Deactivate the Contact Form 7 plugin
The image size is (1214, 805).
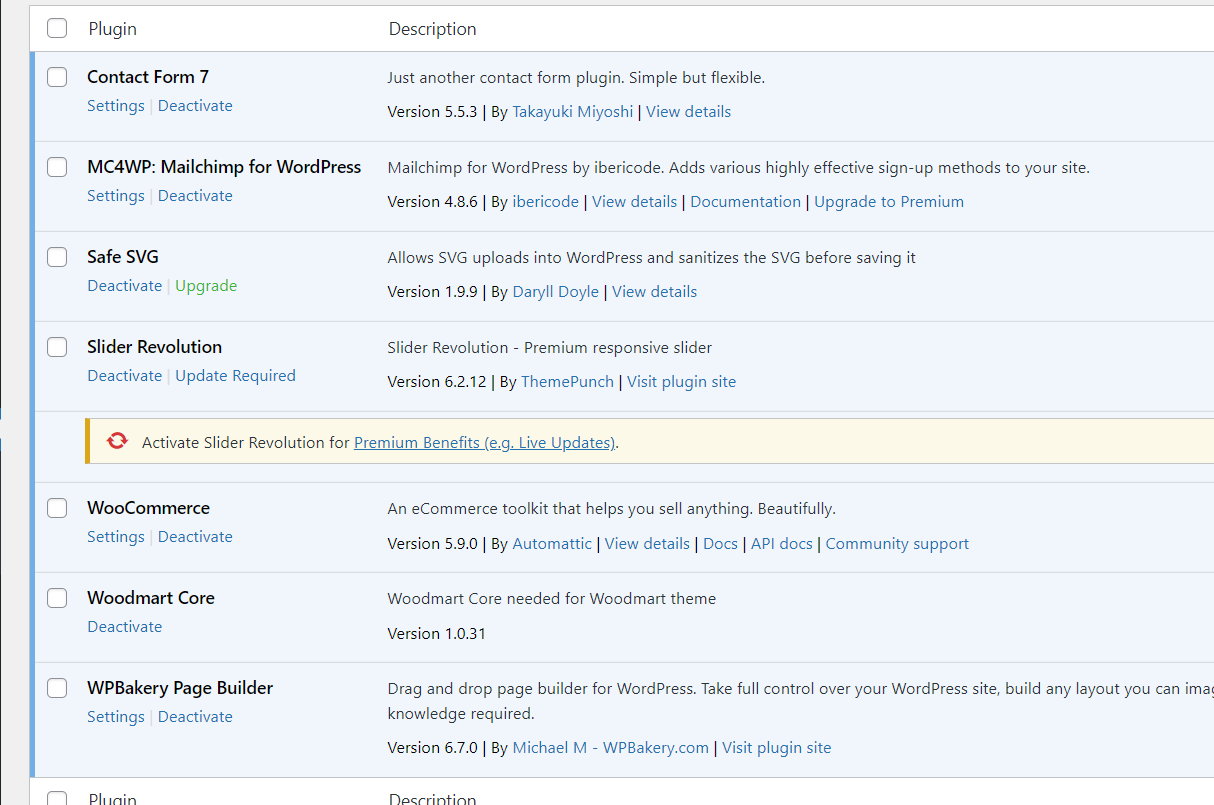pos(195,106)
